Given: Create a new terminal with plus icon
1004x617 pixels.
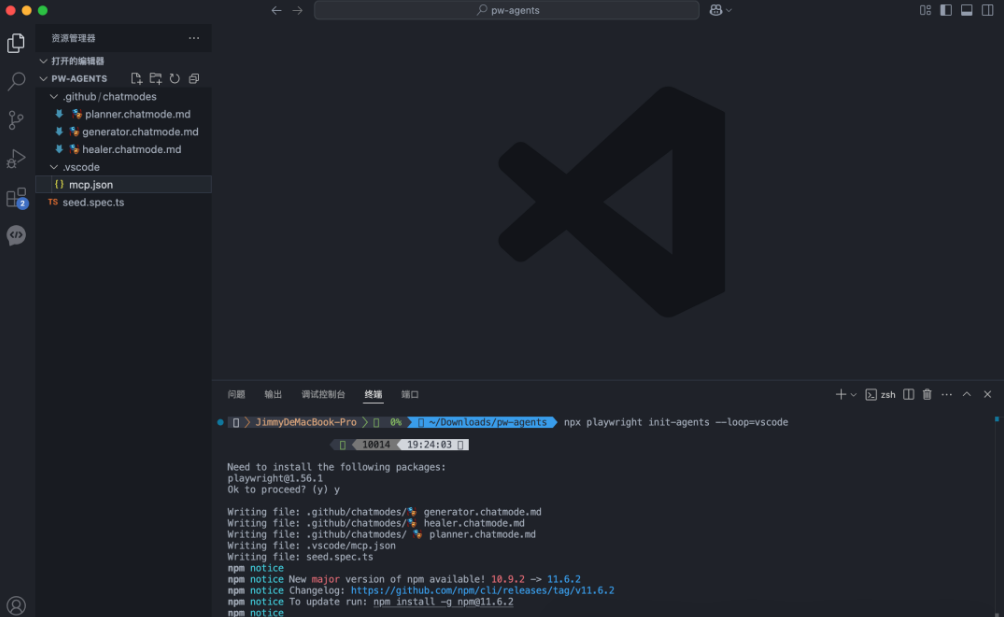Looking at the screenshot, I should [841, 394].
